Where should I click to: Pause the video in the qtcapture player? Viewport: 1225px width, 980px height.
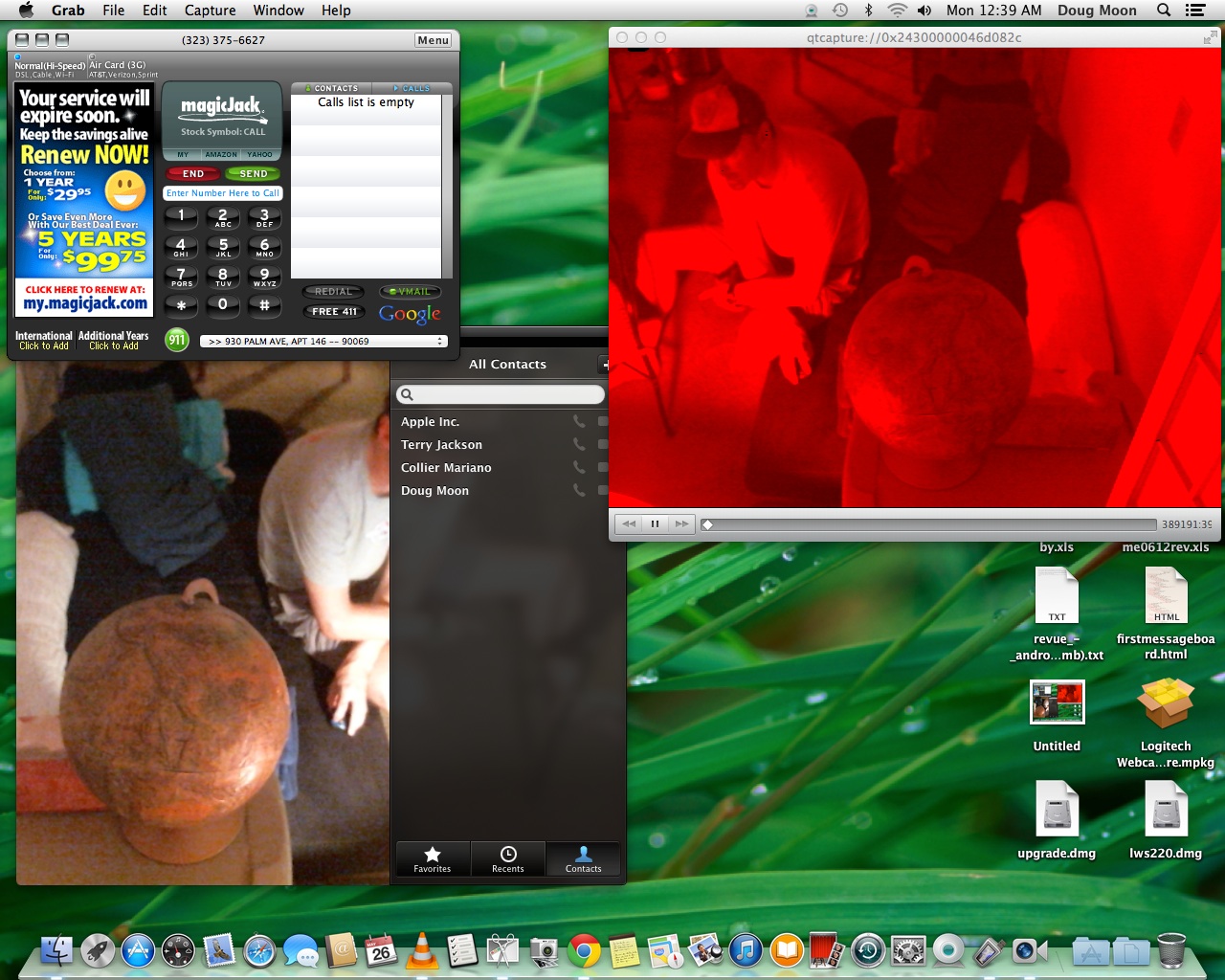point(655,523)
